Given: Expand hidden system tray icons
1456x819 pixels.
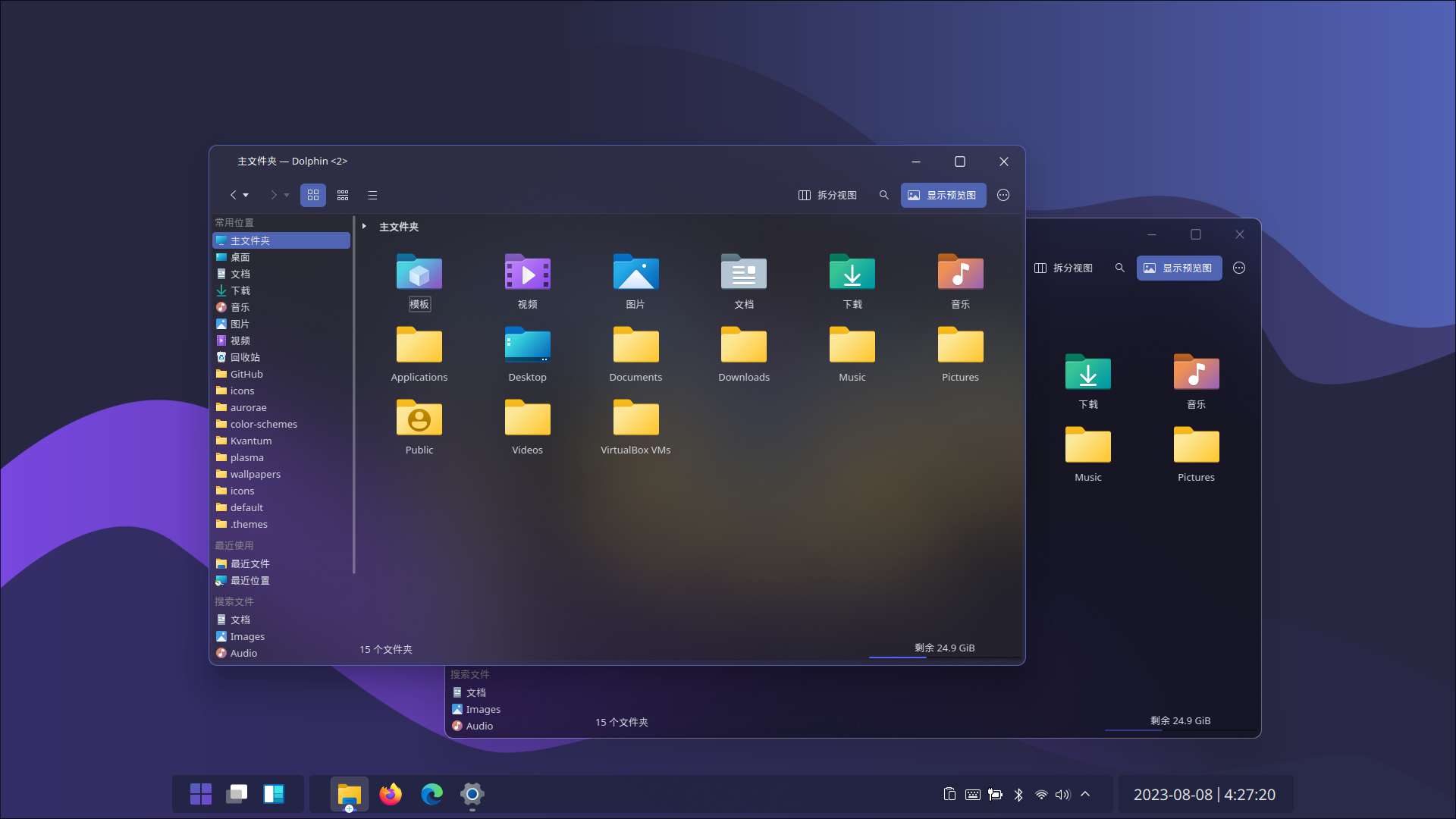Looking at the screenshot, I should [x=1085, y=794].
